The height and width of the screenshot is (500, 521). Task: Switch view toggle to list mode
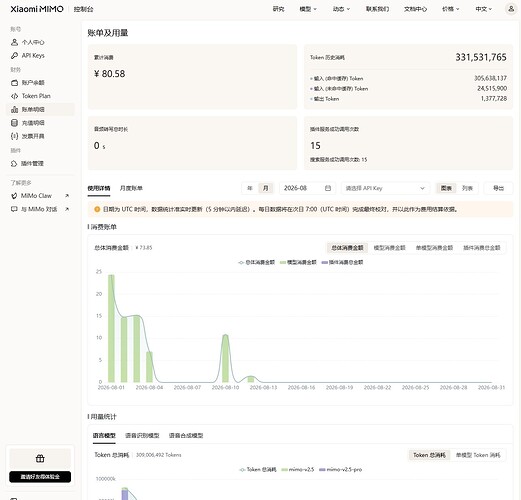tap(467, 188)
